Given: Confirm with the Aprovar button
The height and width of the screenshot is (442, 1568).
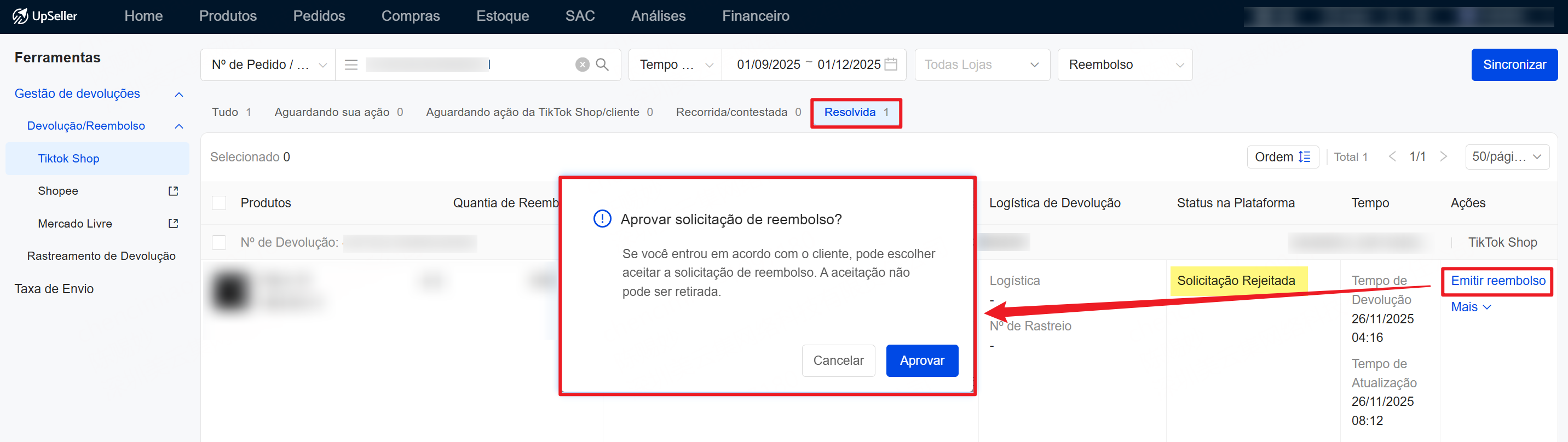Looking at the screenshot, I should [x=921, y=360].
